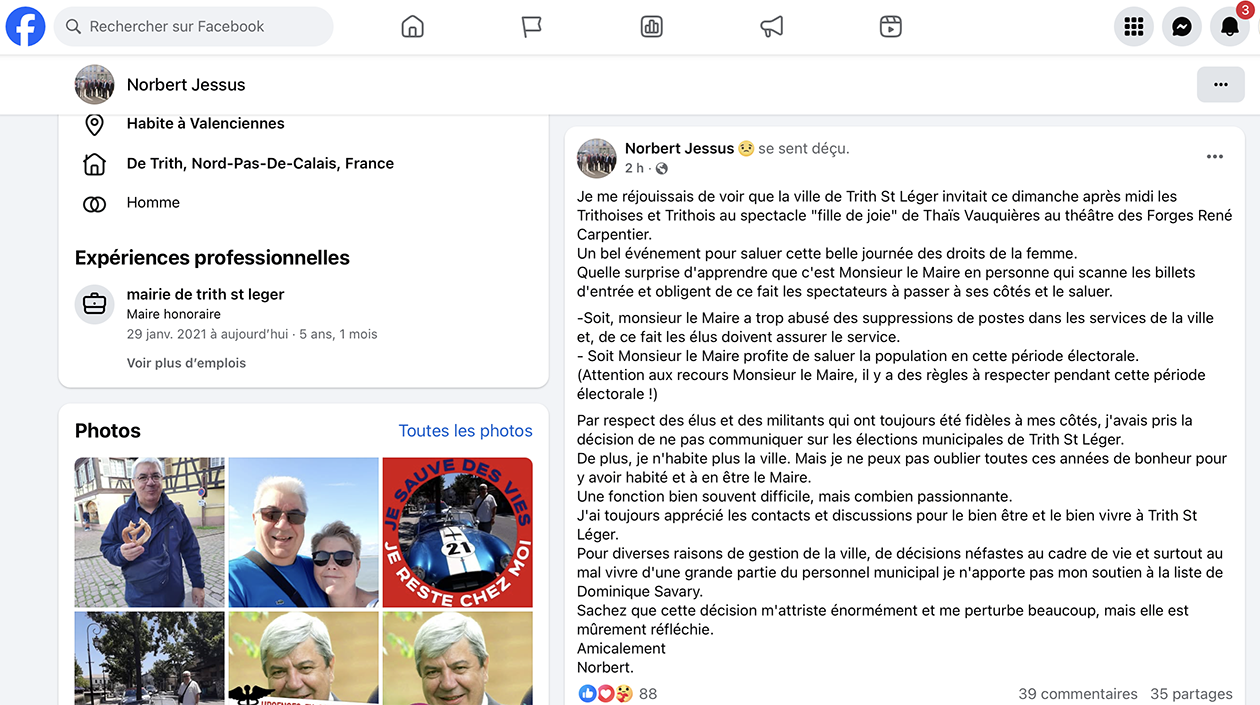Open the Pages flag icon
Screen dimensions: 1260x705
click(x=532, y=27)
